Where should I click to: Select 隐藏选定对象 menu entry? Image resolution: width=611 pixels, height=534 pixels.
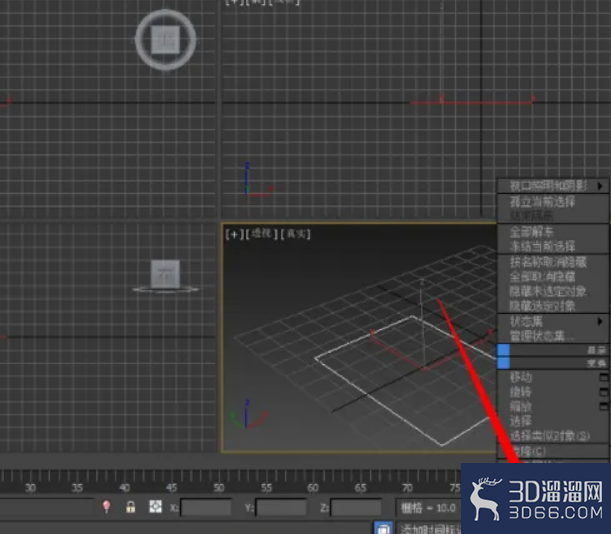click(542, 306)
